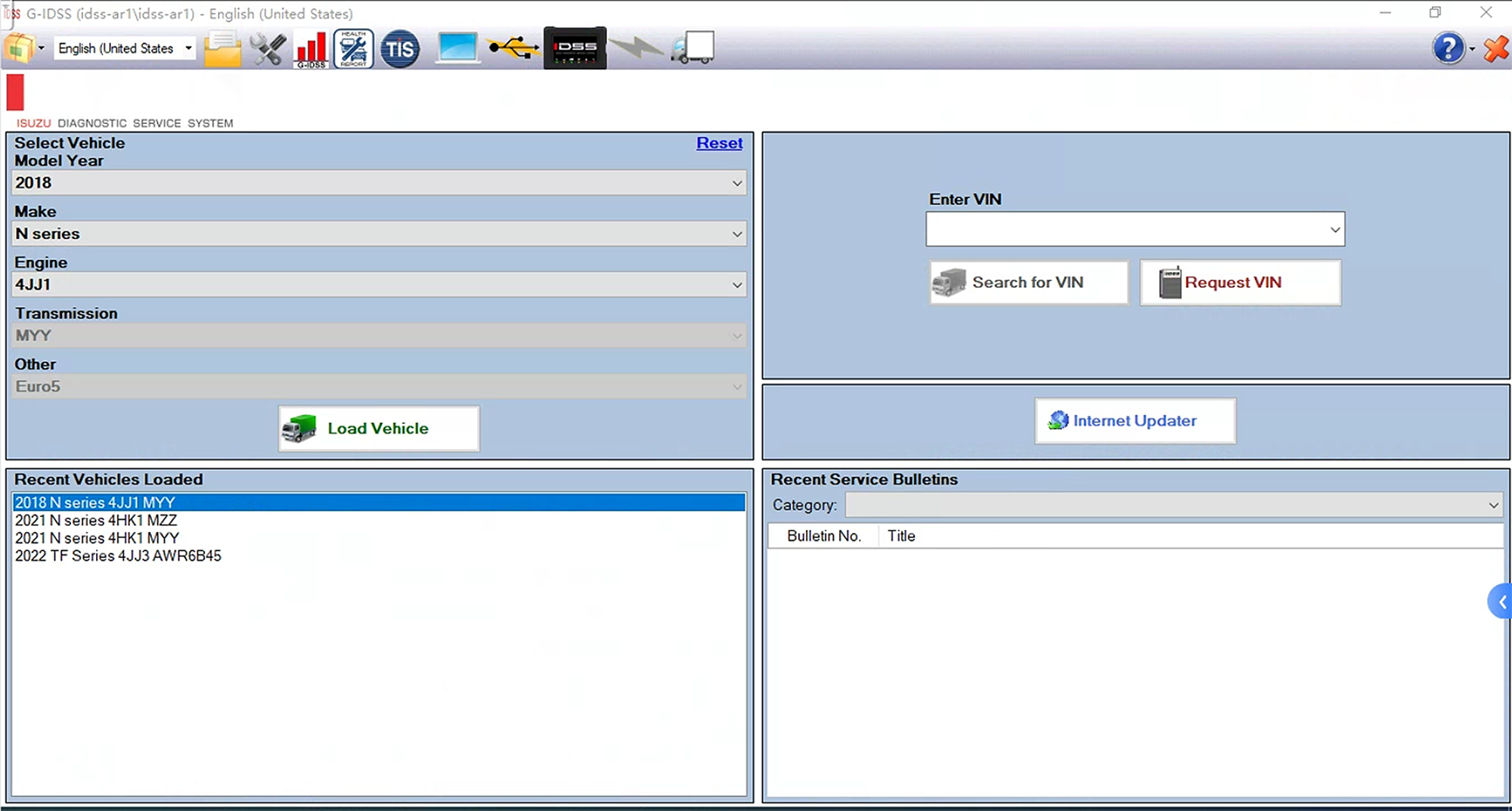Viewport: 1512px width, 811px height.
Task: Click into the Enter VIN field
Action: [1125, 229]
